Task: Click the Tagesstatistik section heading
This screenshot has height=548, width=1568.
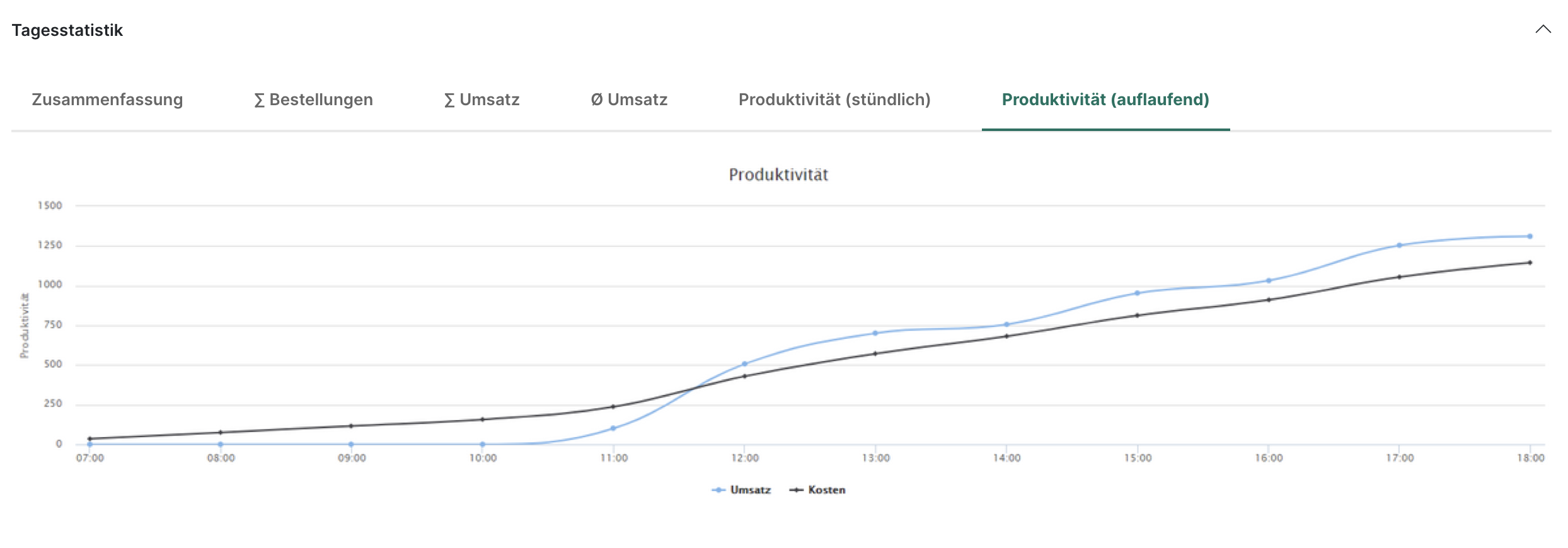Action: click(67, 30)
